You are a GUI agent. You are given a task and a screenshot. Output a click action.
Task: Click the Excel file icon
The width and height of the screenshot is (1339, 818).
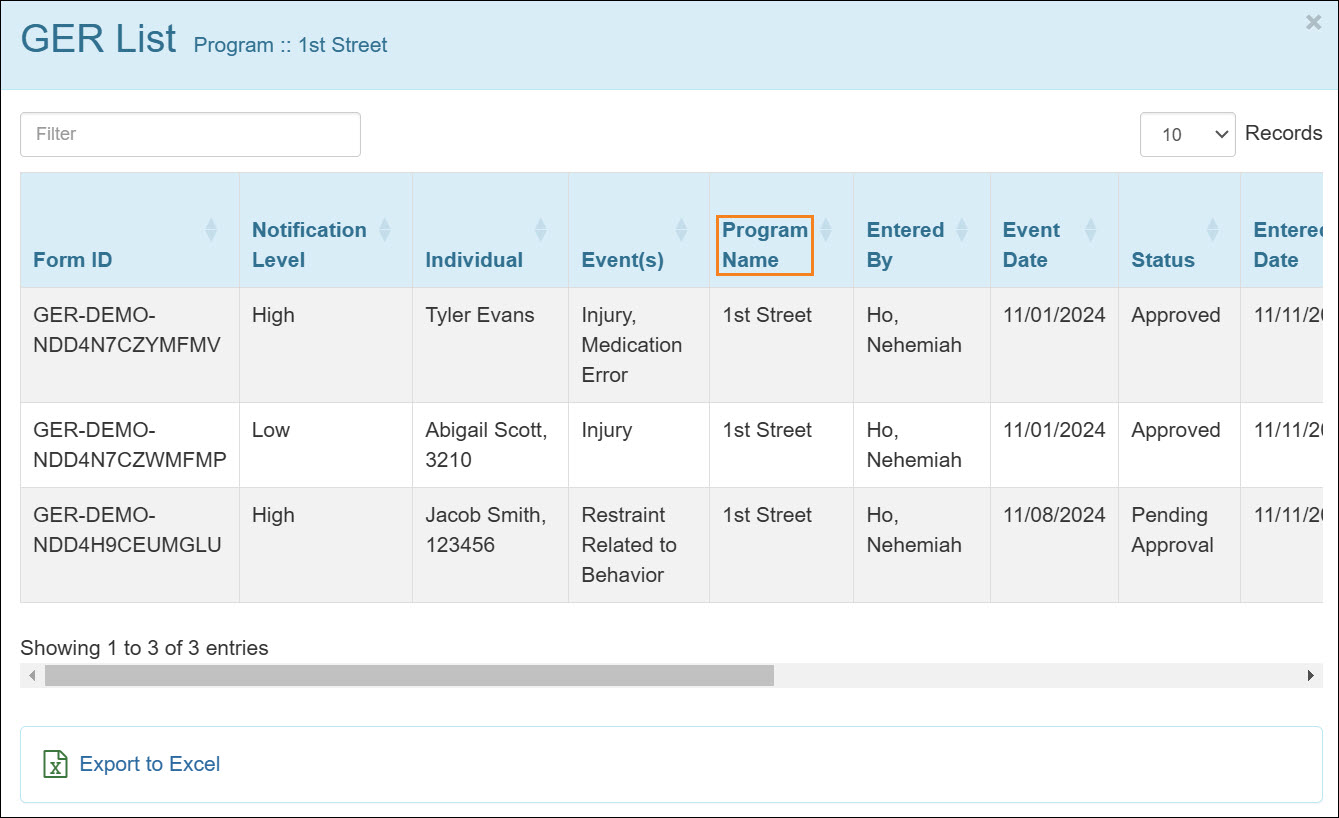55,765
